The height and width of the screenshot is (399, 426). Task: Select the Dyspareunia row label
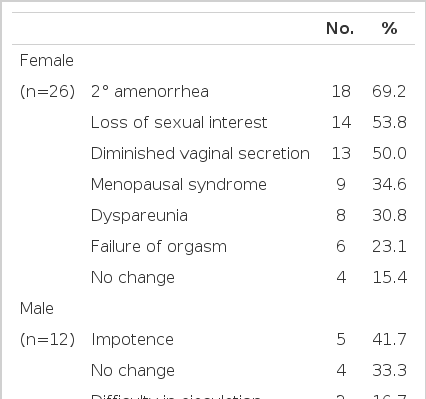(x=139, y=216)
